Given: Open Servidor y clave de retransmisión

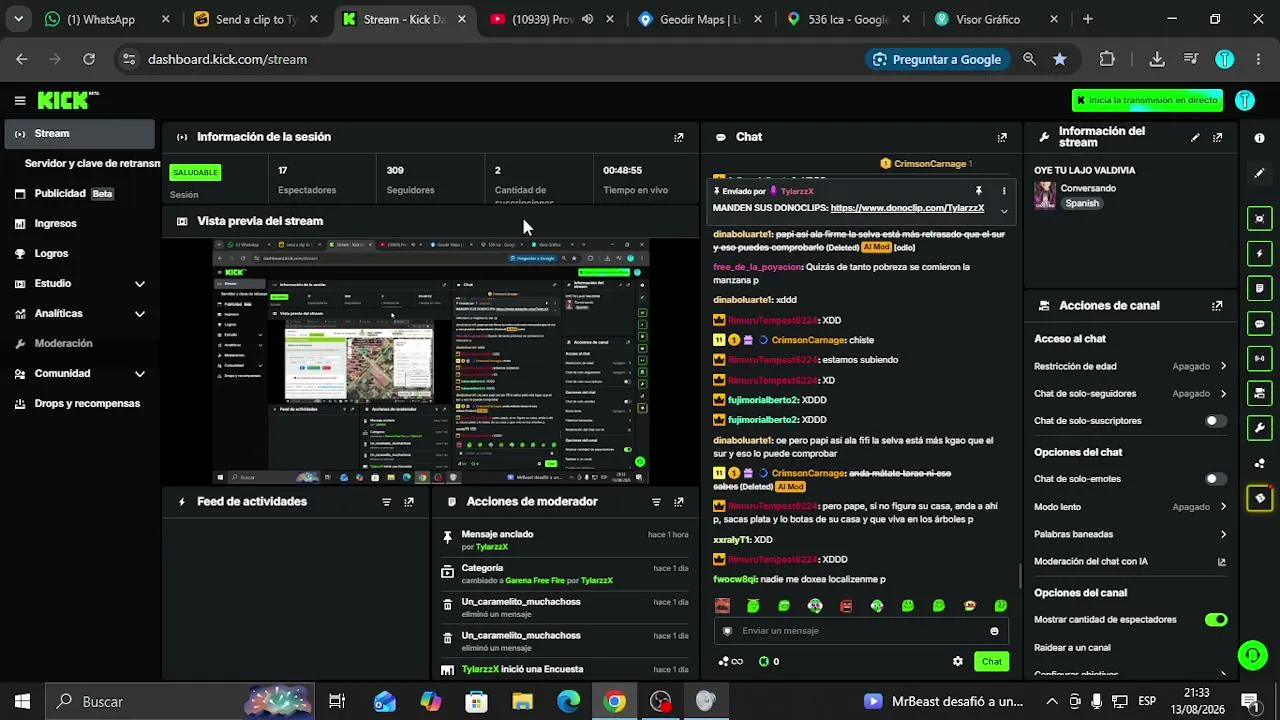Looking at the screenshot, I should click(x=92, y=163).
